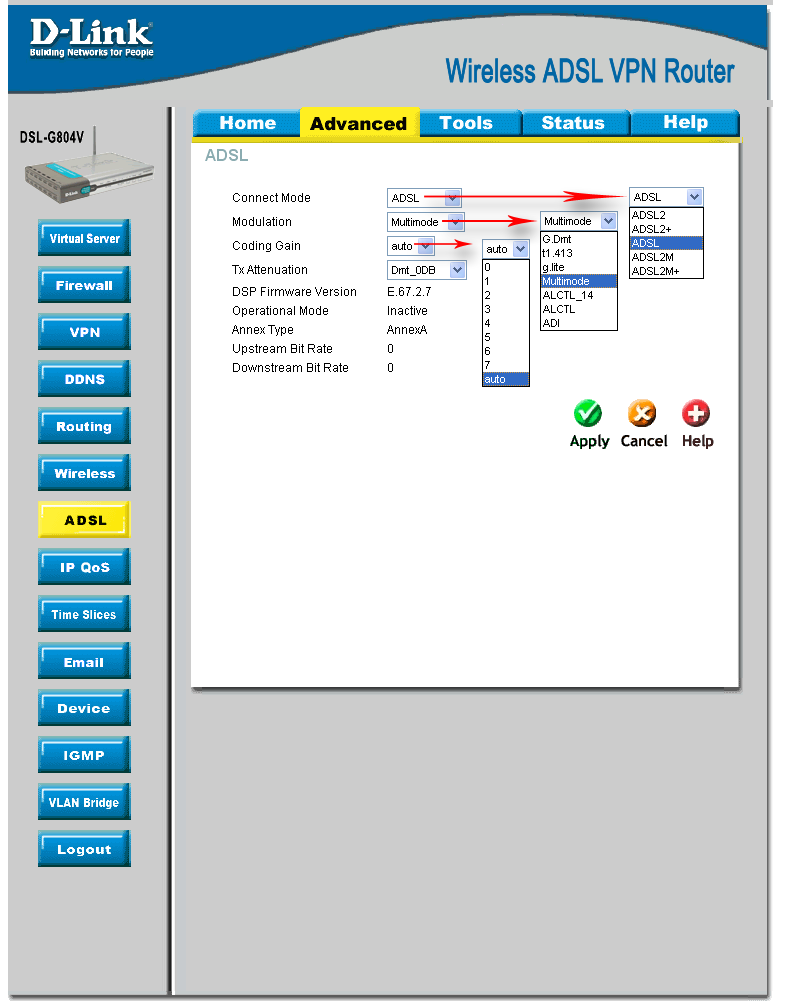Select coding gain value 2

506,296
